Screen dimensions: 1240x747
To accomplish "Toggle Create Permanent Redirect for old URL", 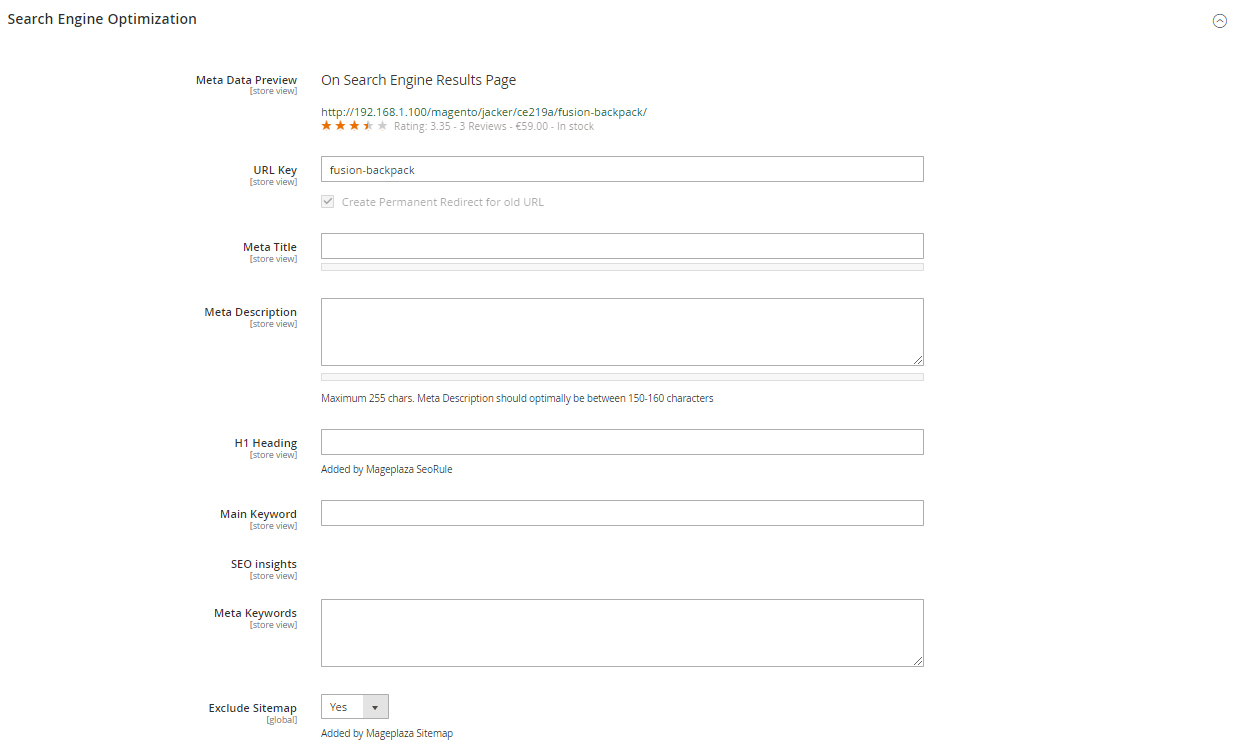I will [327, 201].
